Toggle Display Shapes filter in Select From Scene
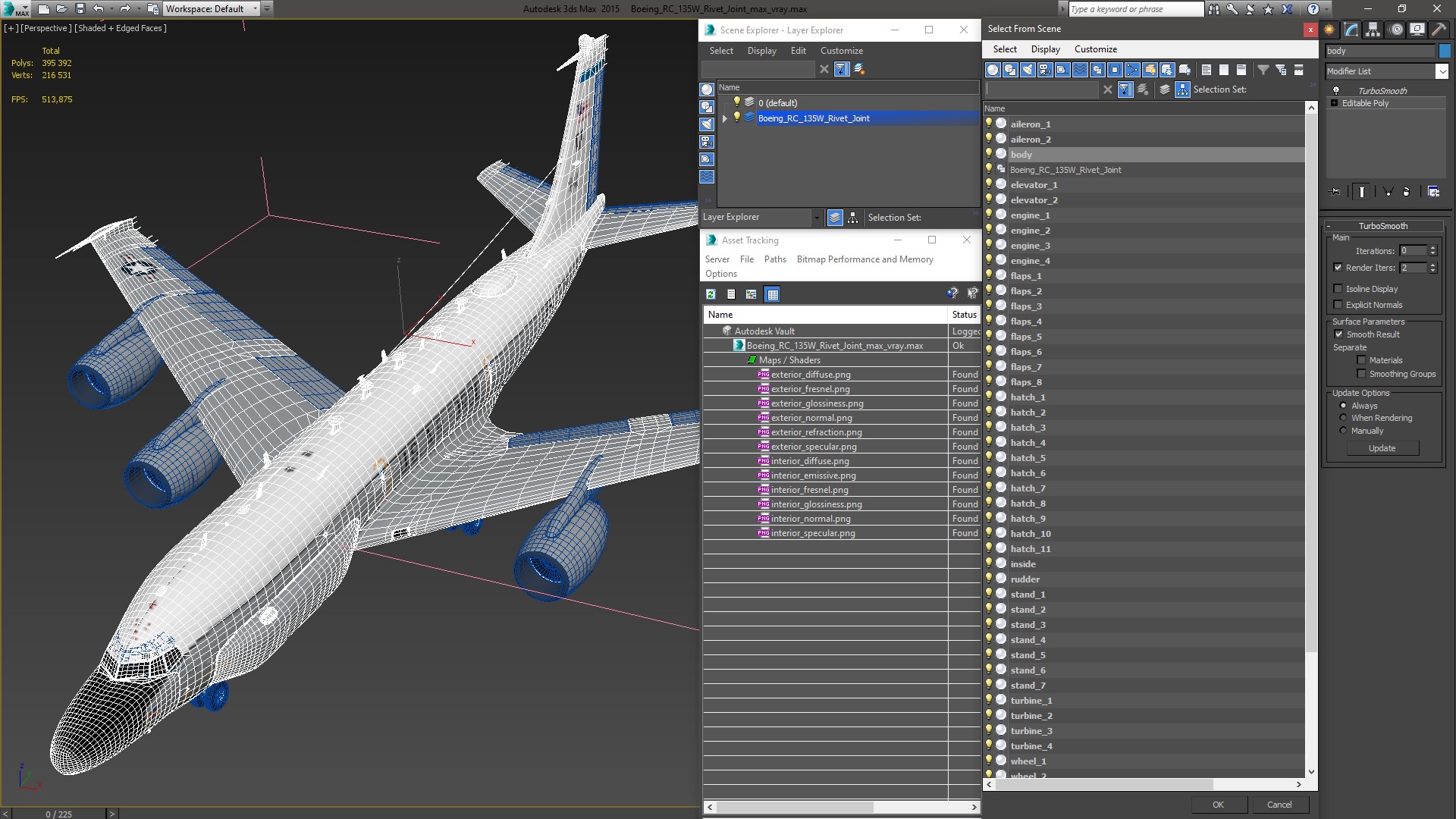The width and height of the screenshot is (1456, 819). [1010, 70]
